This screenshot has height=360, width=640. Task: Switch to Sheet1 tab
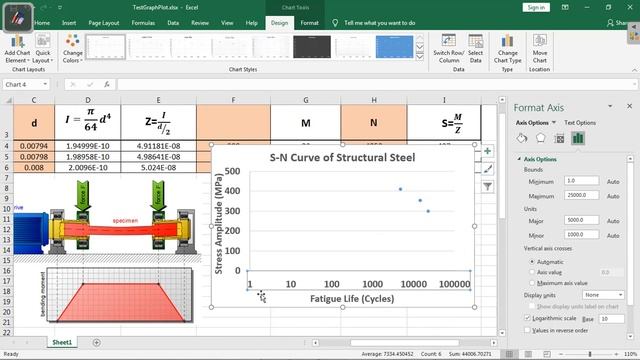click(x=62, y=342)
